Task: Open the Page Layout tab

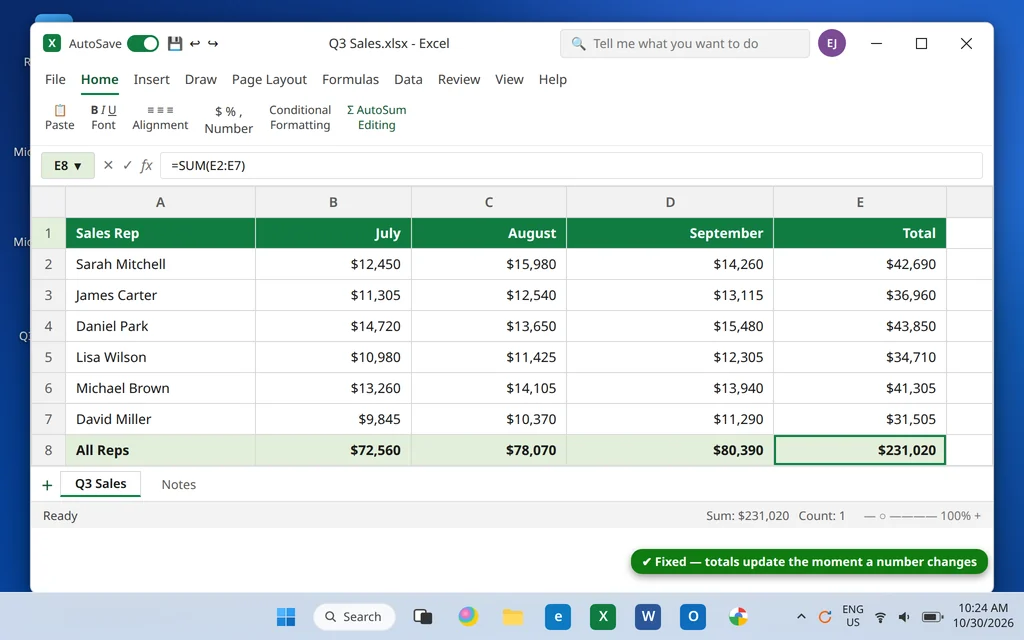Action: pyautogui.click(x=269, y=79)
